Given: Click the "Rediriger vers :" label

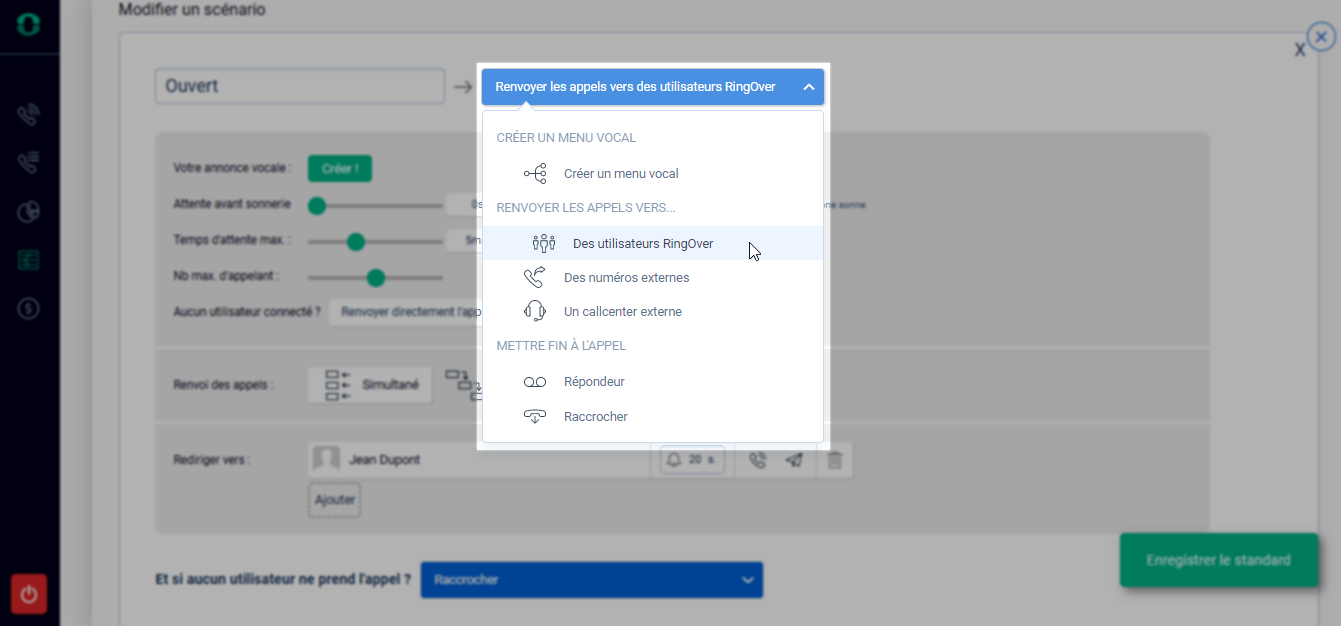Looking at the screenshot, I should [212, 460].
